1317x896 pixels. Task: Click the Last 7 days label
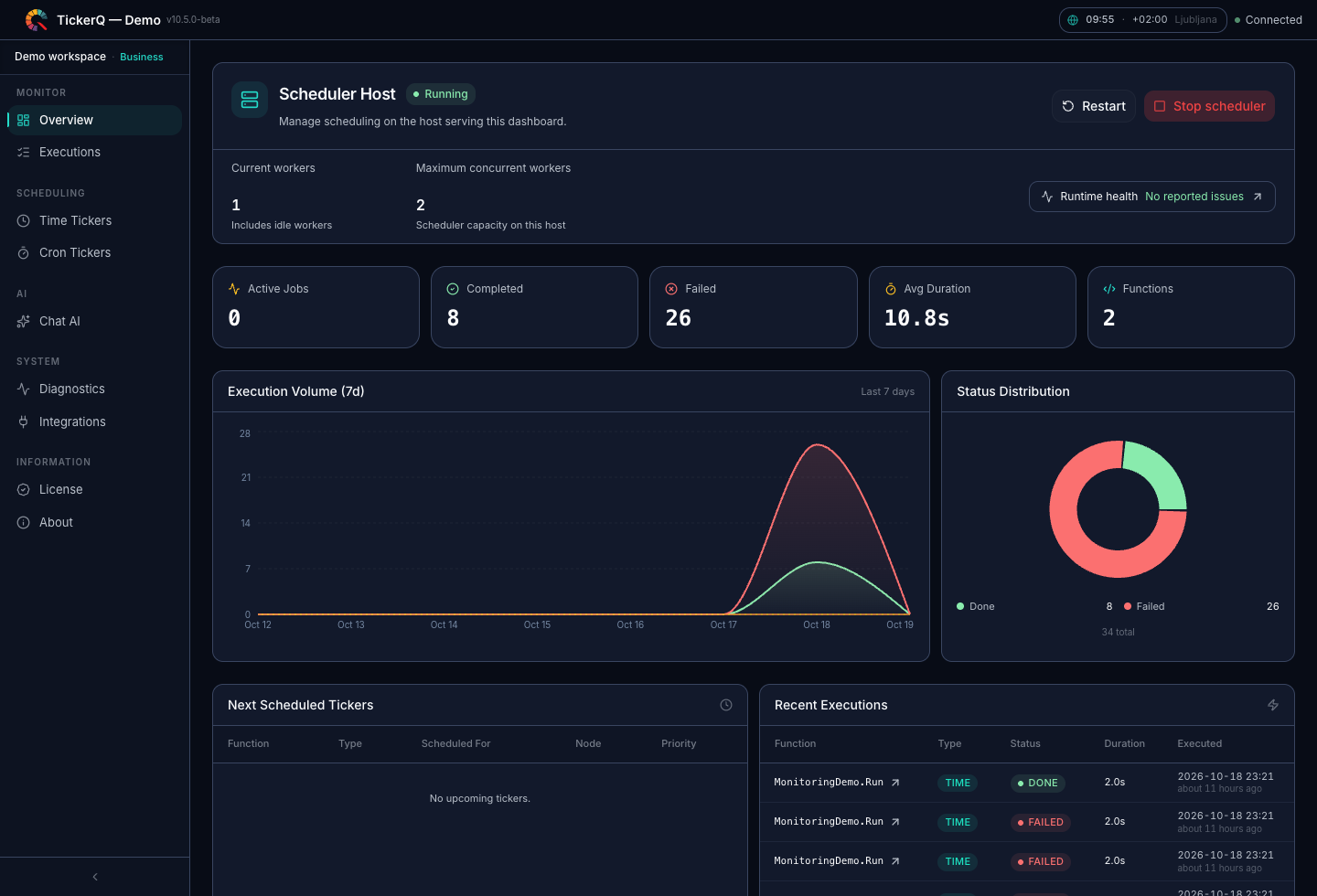click(887, 391)
